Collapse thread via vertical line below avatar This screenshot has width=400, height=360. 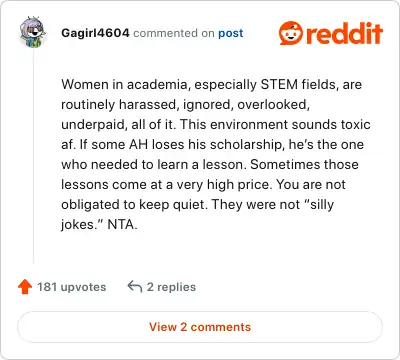[33, 157]
